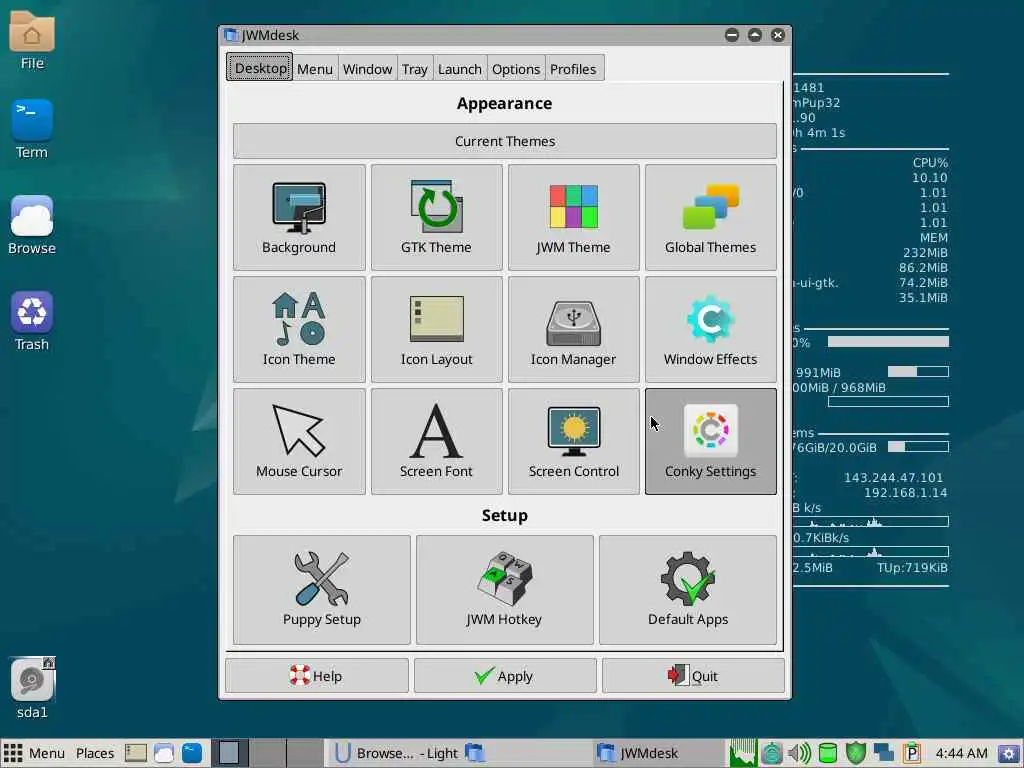Screen dimensions: 1024x768
Task: Click the Help button
Action: point(317,676)
